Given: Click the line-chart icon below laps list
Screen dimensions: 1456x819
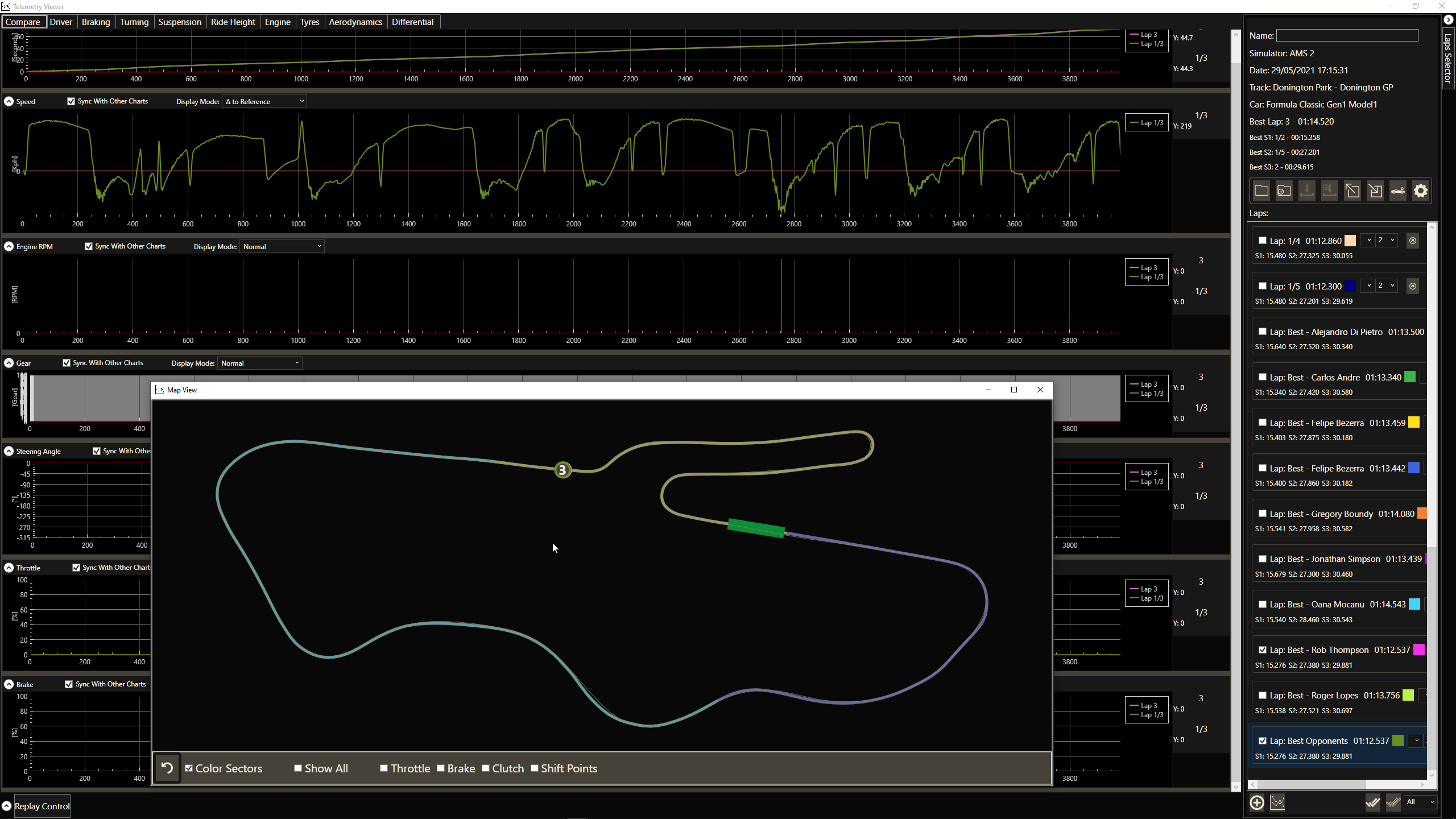Looking at the screenshot, I should coord(1277,803).
